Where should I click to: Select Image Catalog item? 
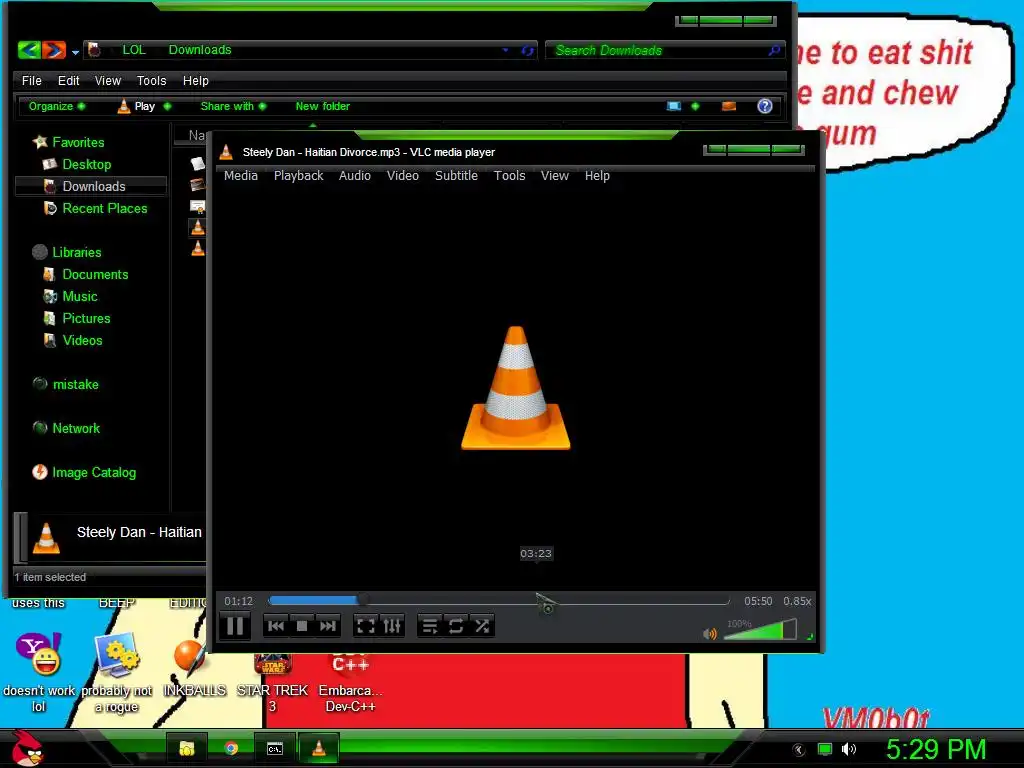(93, 472)
